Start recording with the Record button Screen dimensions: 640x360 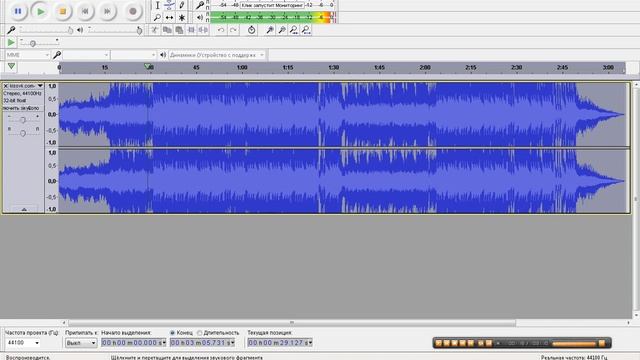click(133, 11)
